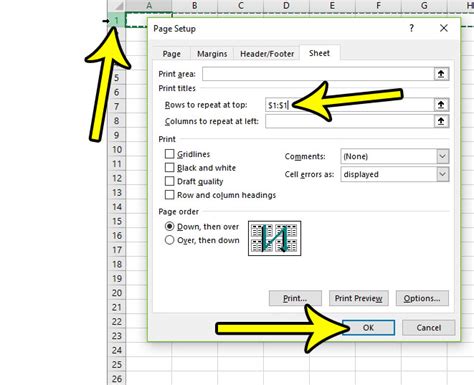Select the Over, then down option
This screenshot has height=385, width=474.
pos(169,240)
